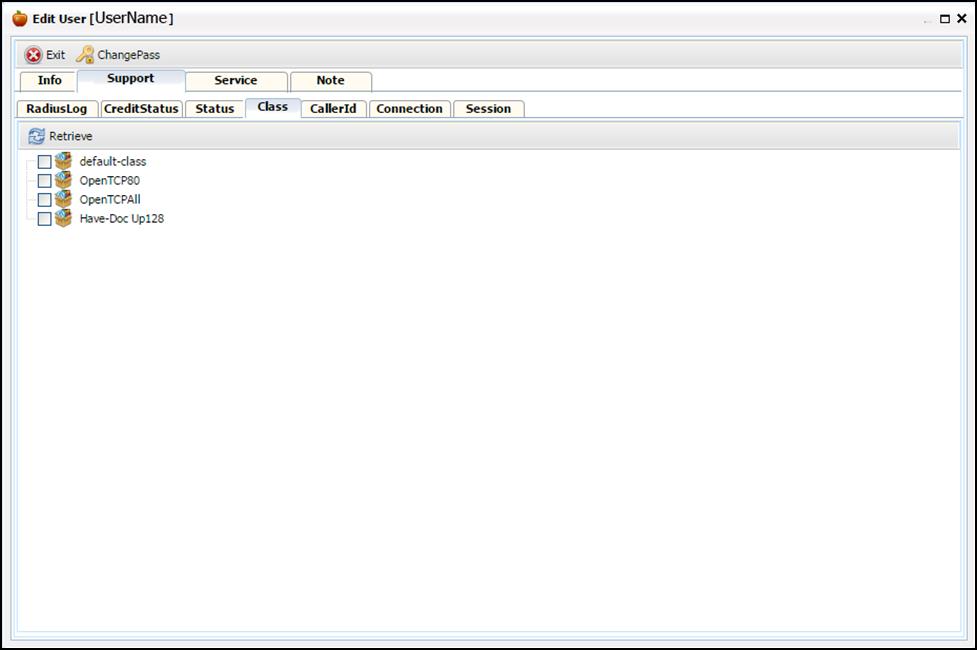Click the OpenTCP80 package icon
This screenshot has width=977, height=650.
point(64,180)
